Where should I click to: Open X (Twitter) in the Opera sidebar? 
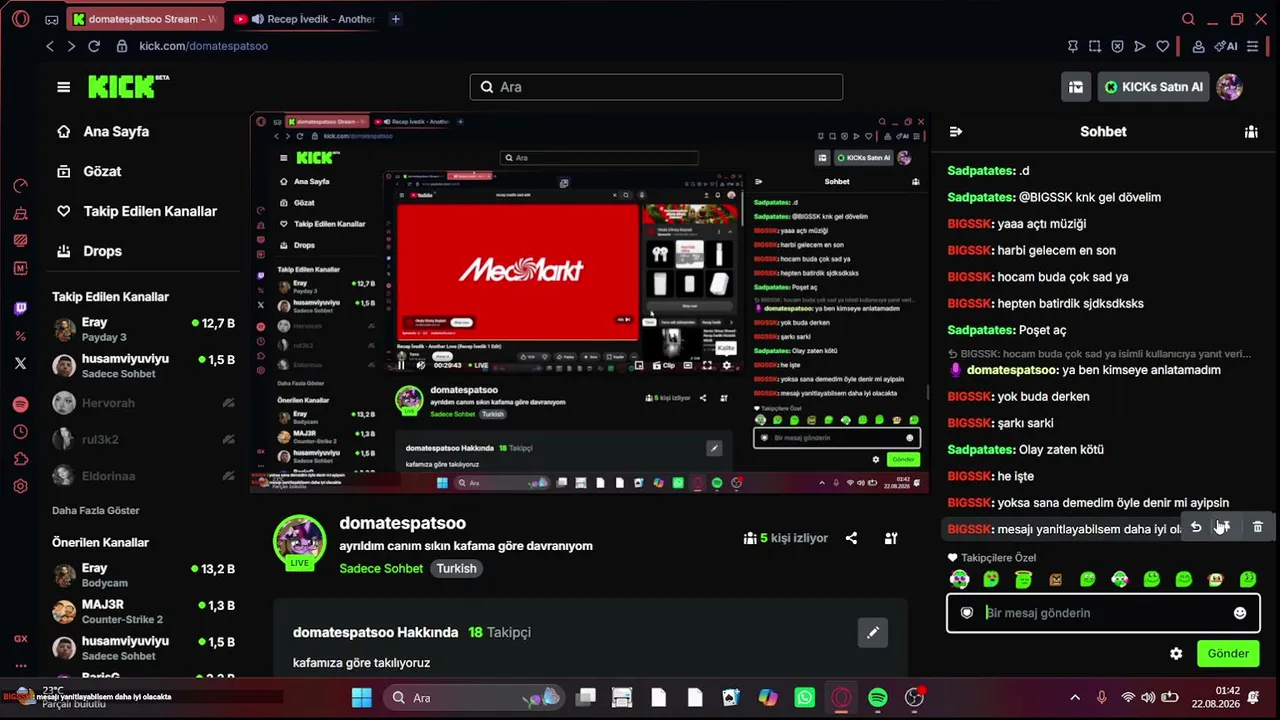pyautogui.click(x=20, y=364)
